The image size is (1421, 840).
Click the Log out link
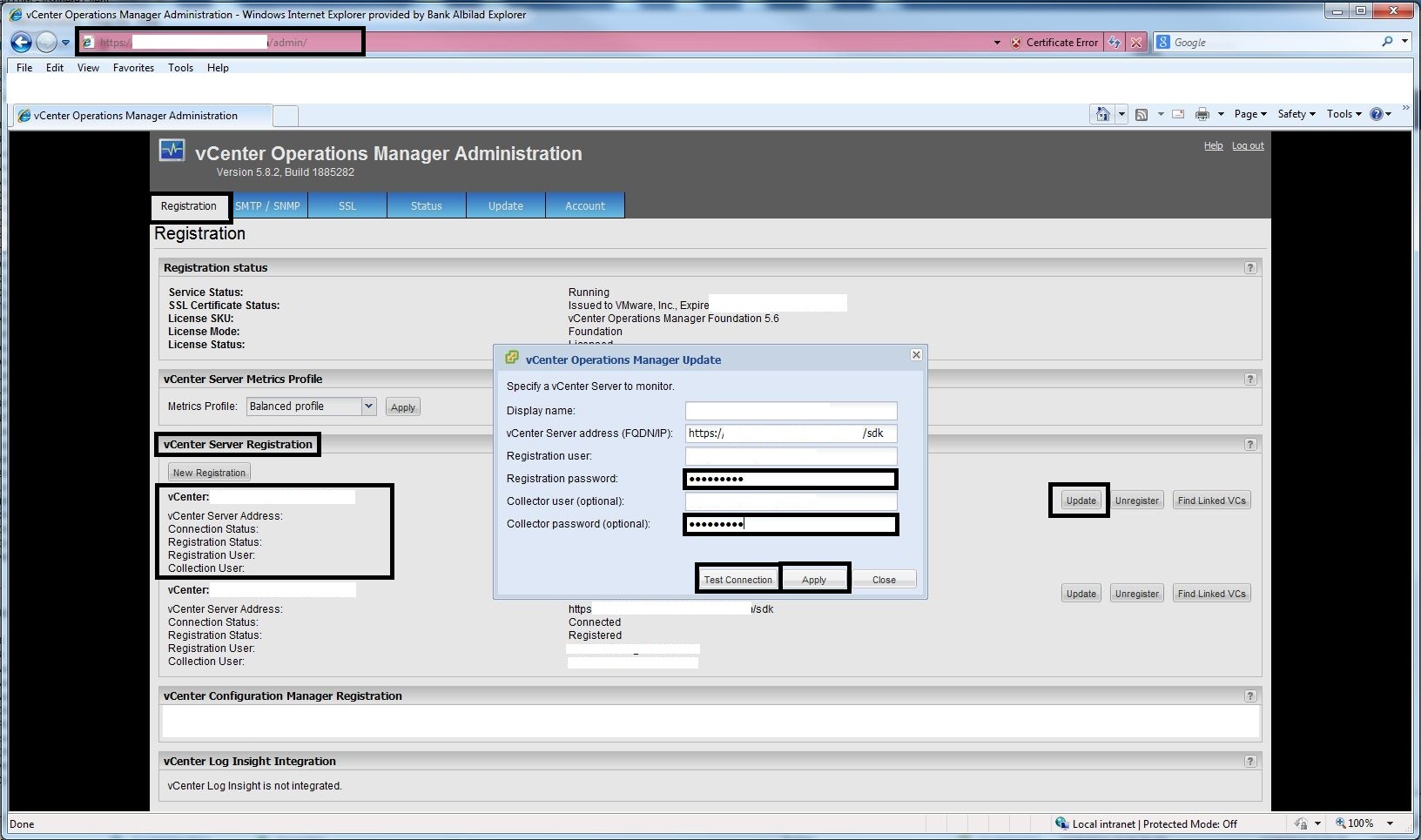click(x=1248, y=146)
